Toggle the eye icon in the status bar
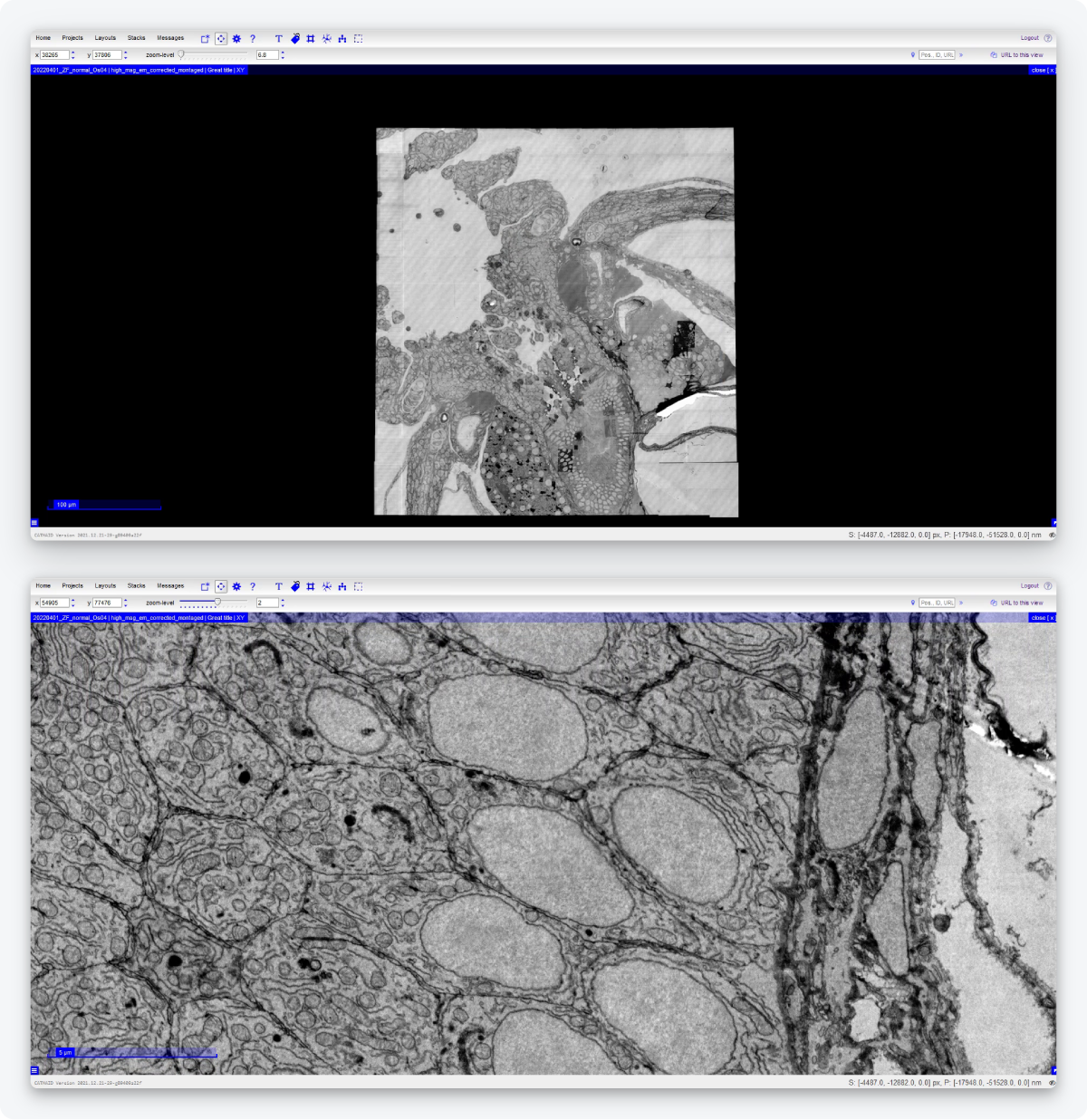 [1051, 535]
